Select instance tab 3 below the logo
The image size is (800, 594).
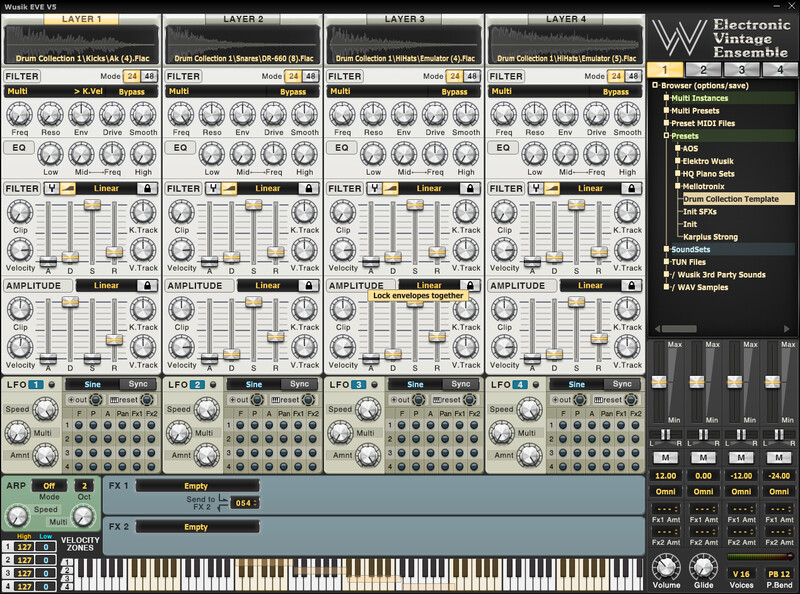(741, 70)
